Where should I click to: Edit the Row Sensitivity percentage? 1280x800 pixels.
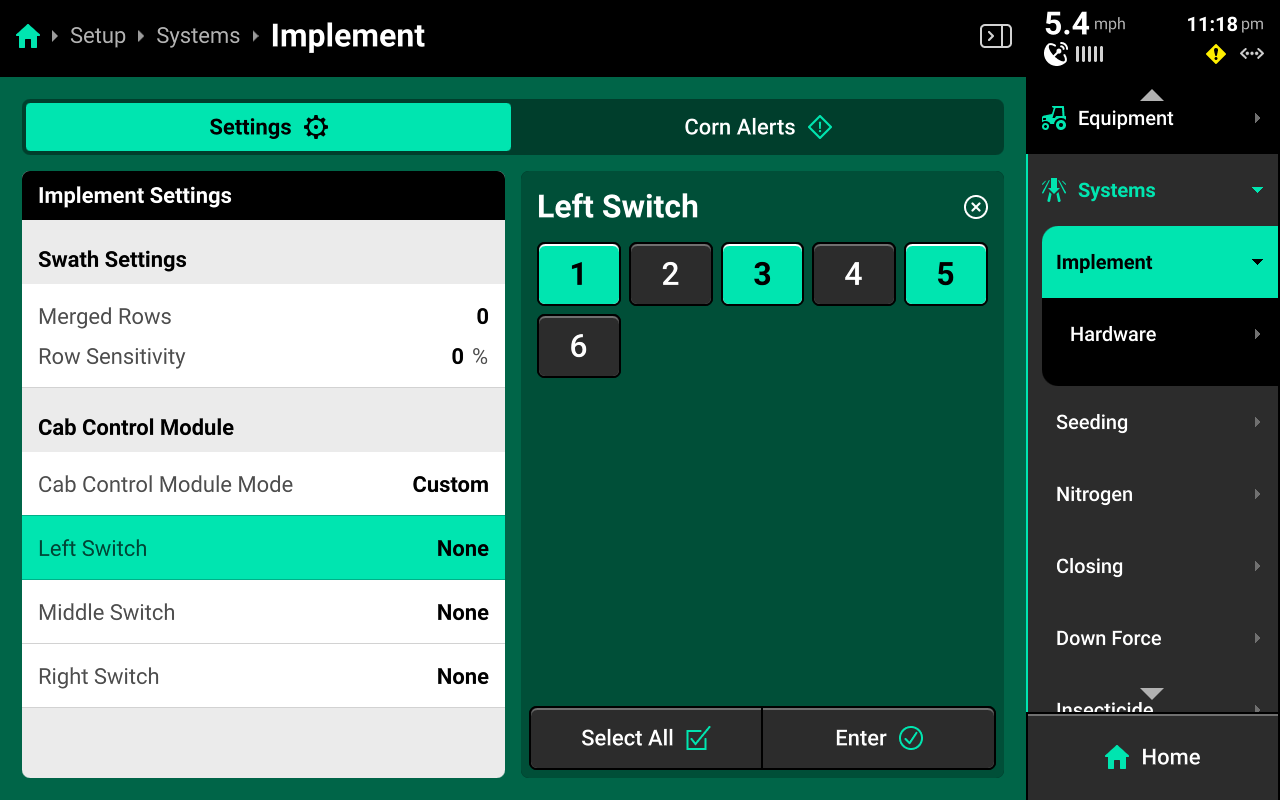263,357
